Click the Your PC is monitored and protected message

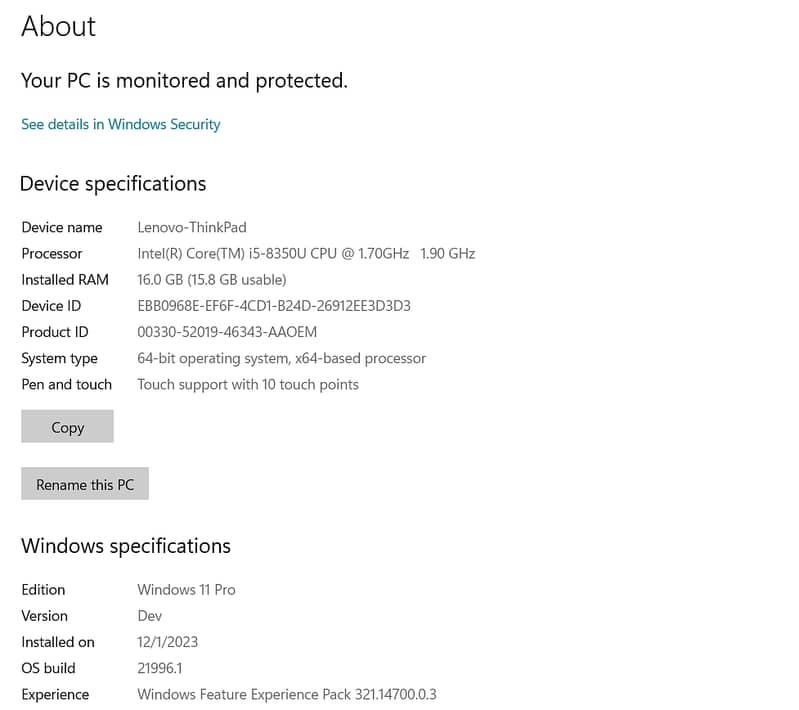point(184,81)
